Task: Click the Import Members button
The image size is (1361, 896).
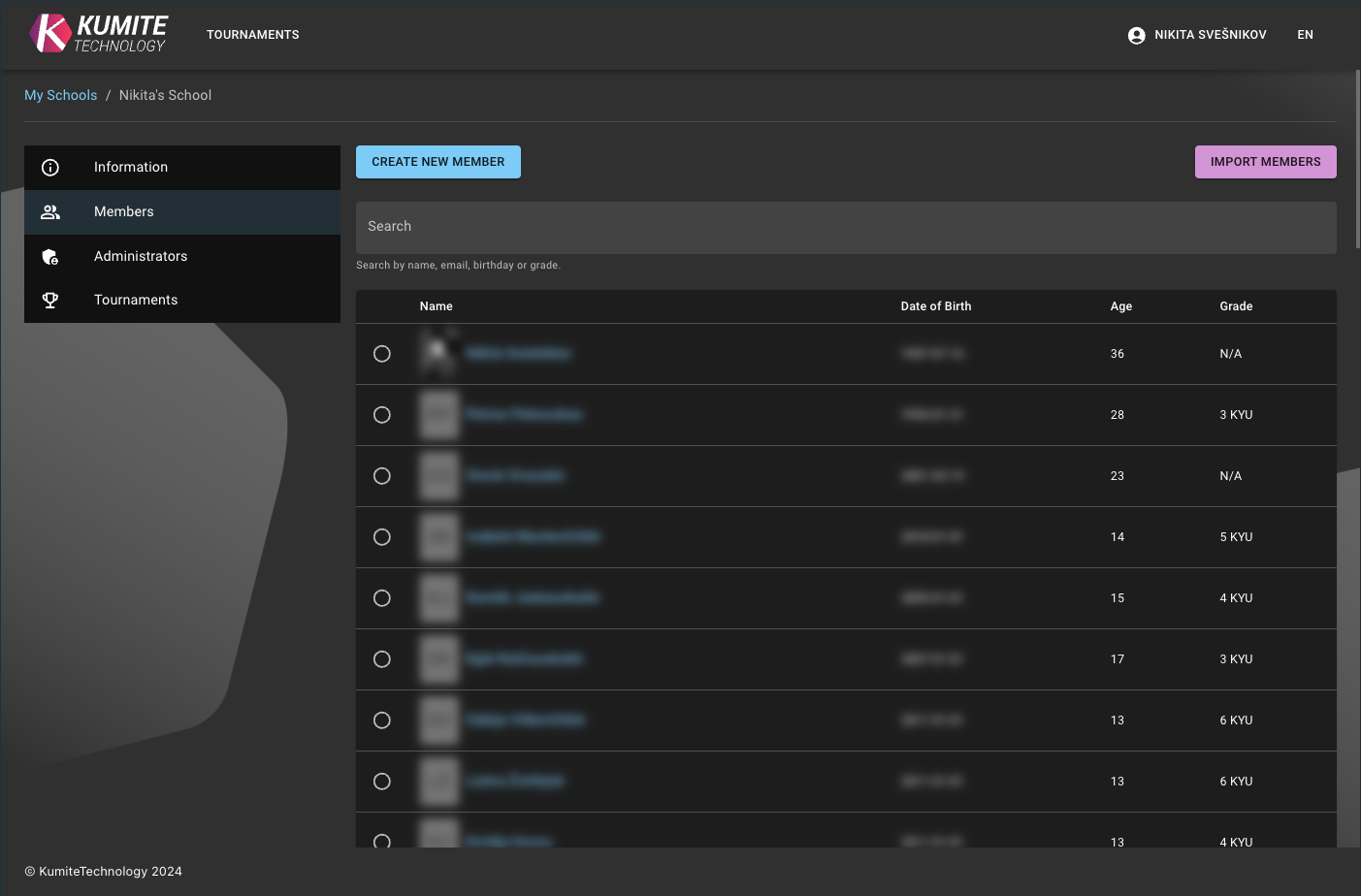Action: pyautogui.click(x=1265, y=161)
